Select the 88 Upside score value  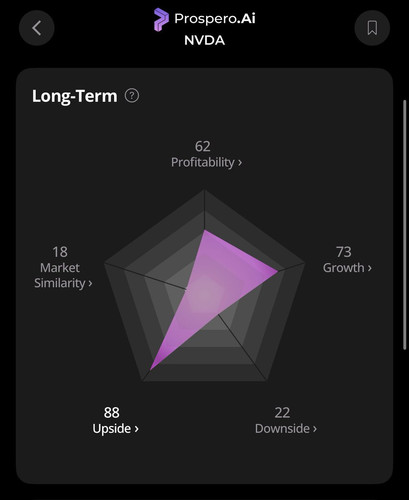(x=112, y=413)
